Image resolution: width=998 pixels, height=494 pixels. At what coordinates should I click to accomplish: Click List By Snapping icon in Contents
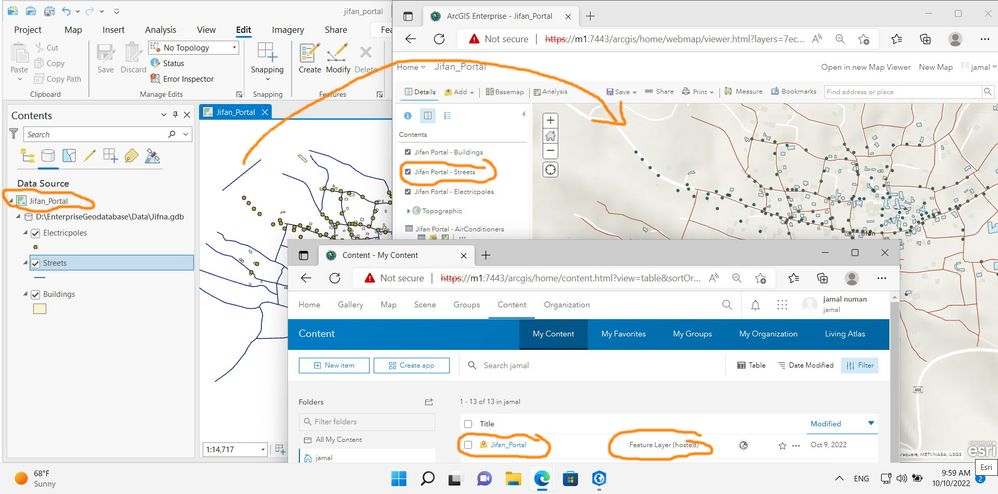point(111,155)
